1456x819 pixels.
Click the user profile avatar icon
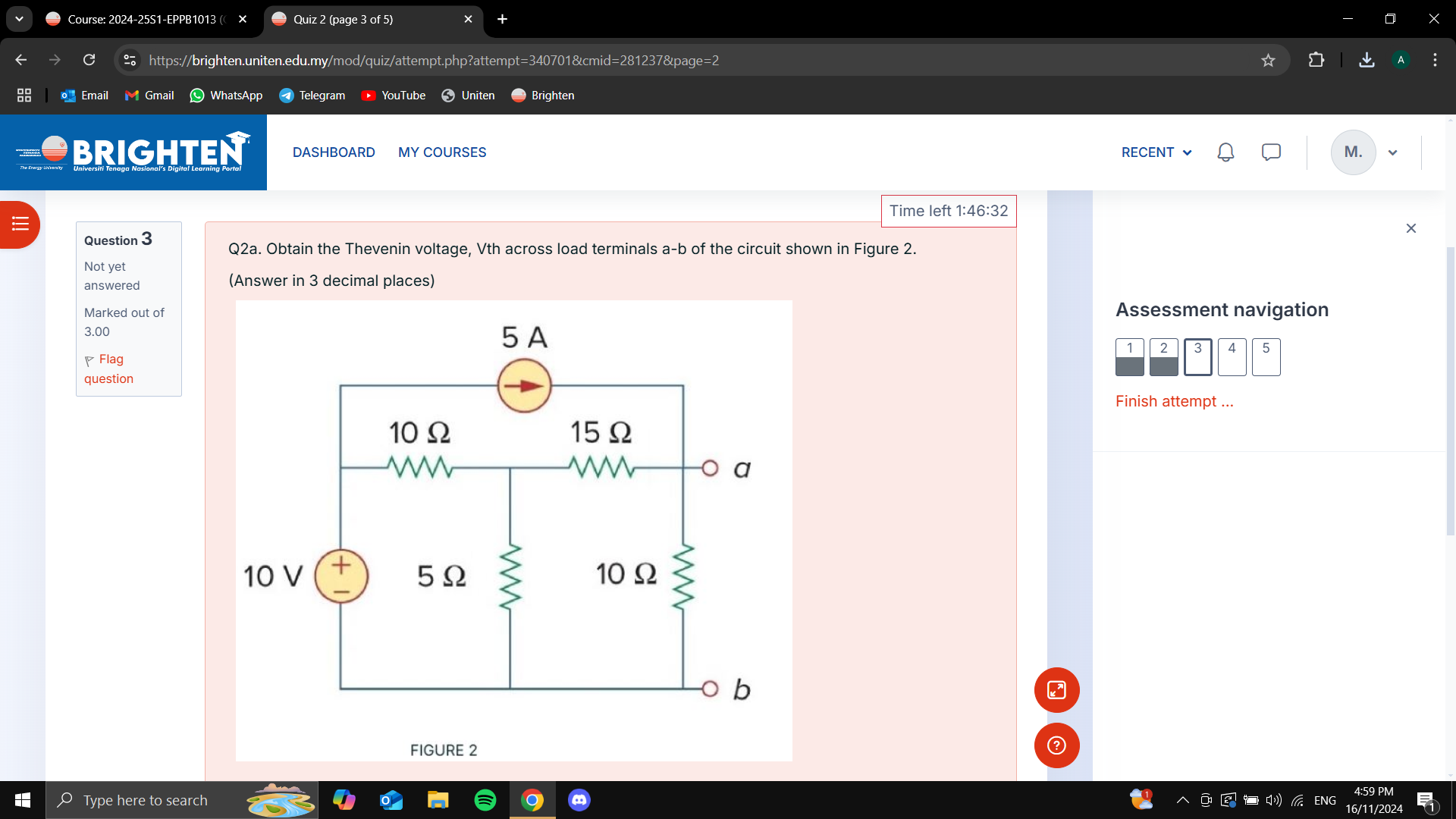pyautogui.click(x=1354, y=152)
